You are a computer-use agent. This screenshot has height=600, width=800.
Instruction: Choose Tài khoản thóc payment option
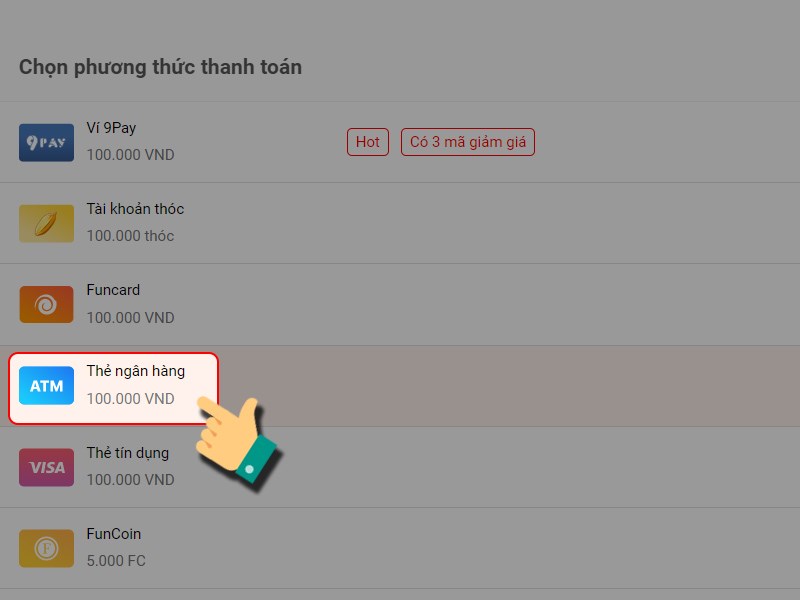pos(135,209)
